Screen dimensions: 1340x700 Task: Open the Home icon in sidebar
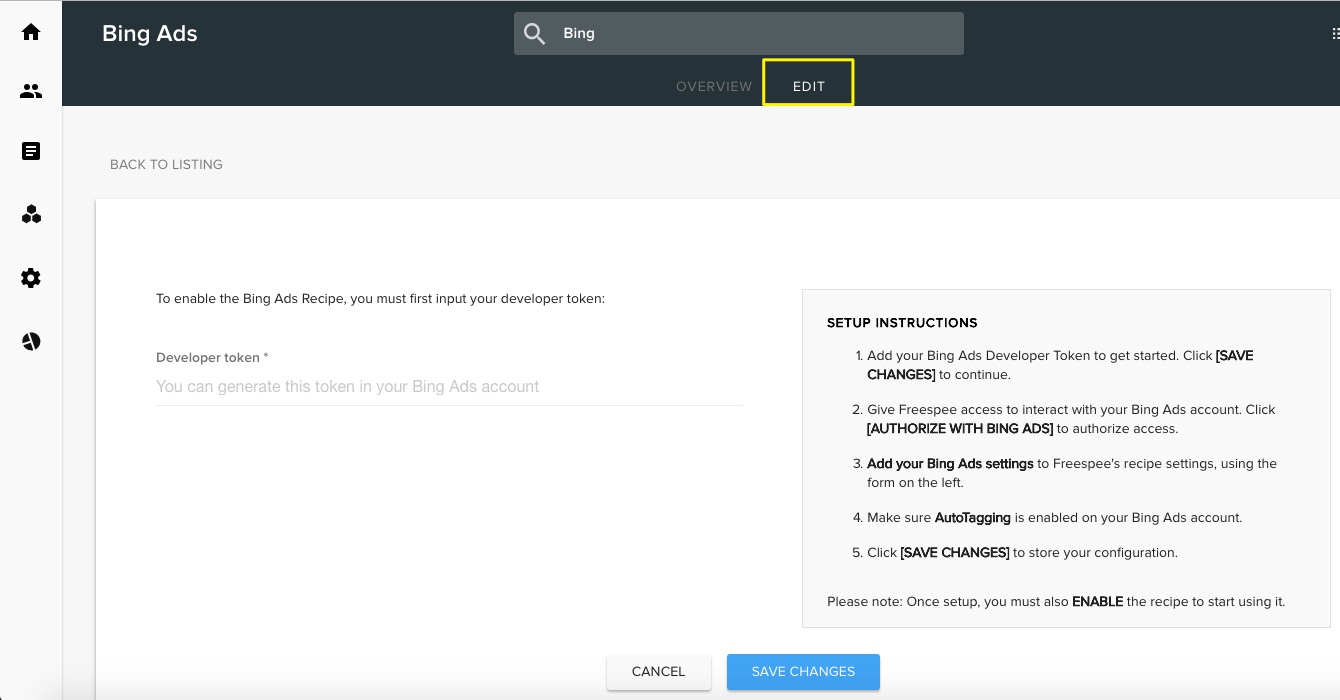[x=31, y=32]
